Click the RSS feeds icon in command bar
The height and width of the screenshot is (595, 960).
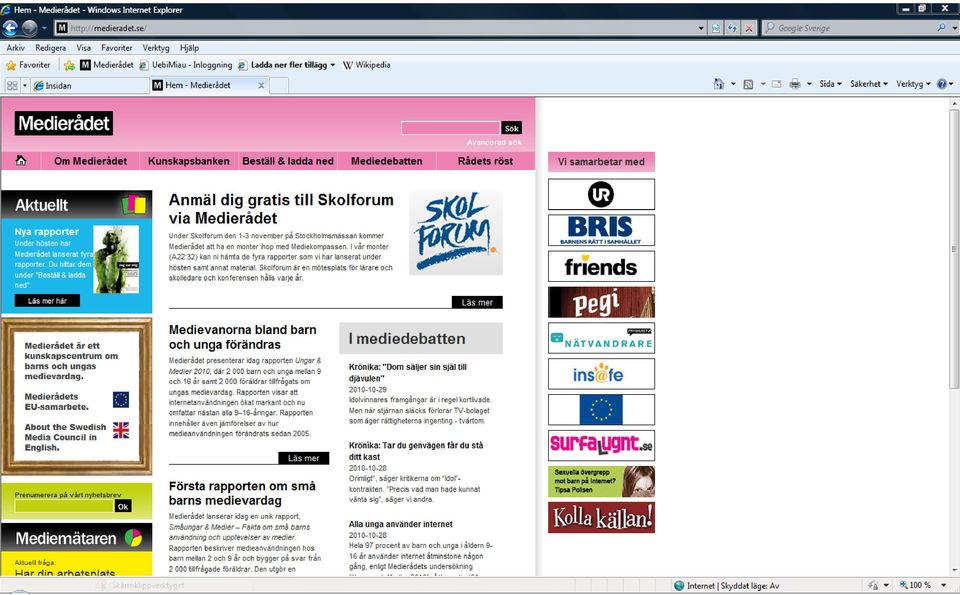tap(748, 84)
